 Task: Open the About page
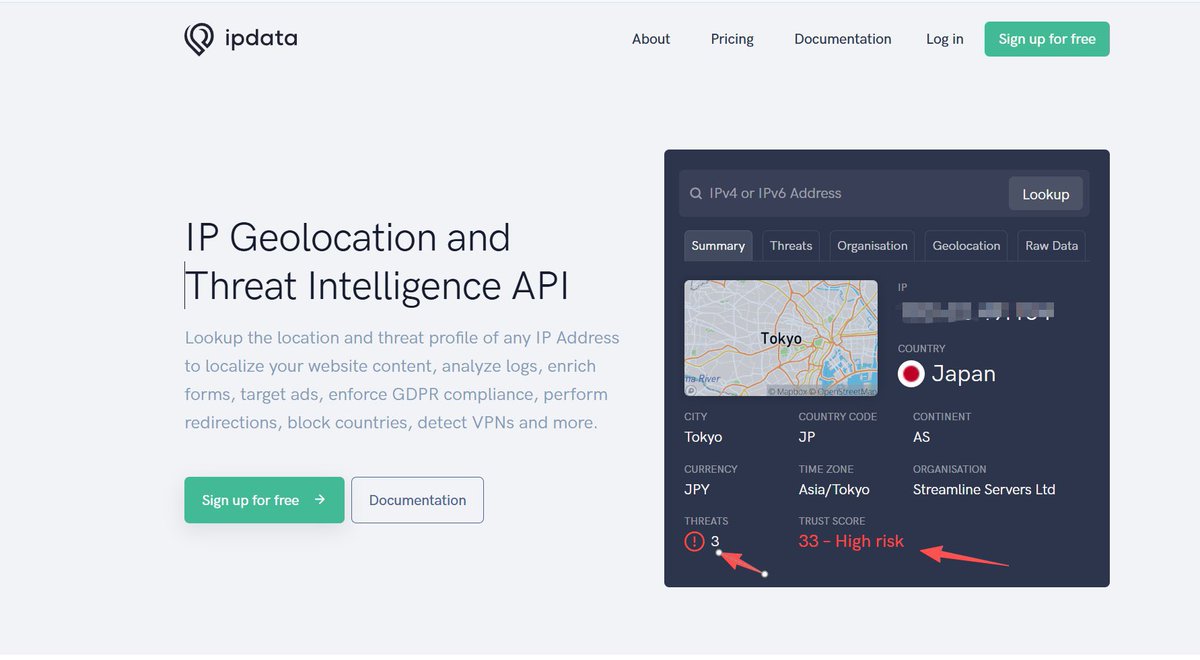[651, 39]
